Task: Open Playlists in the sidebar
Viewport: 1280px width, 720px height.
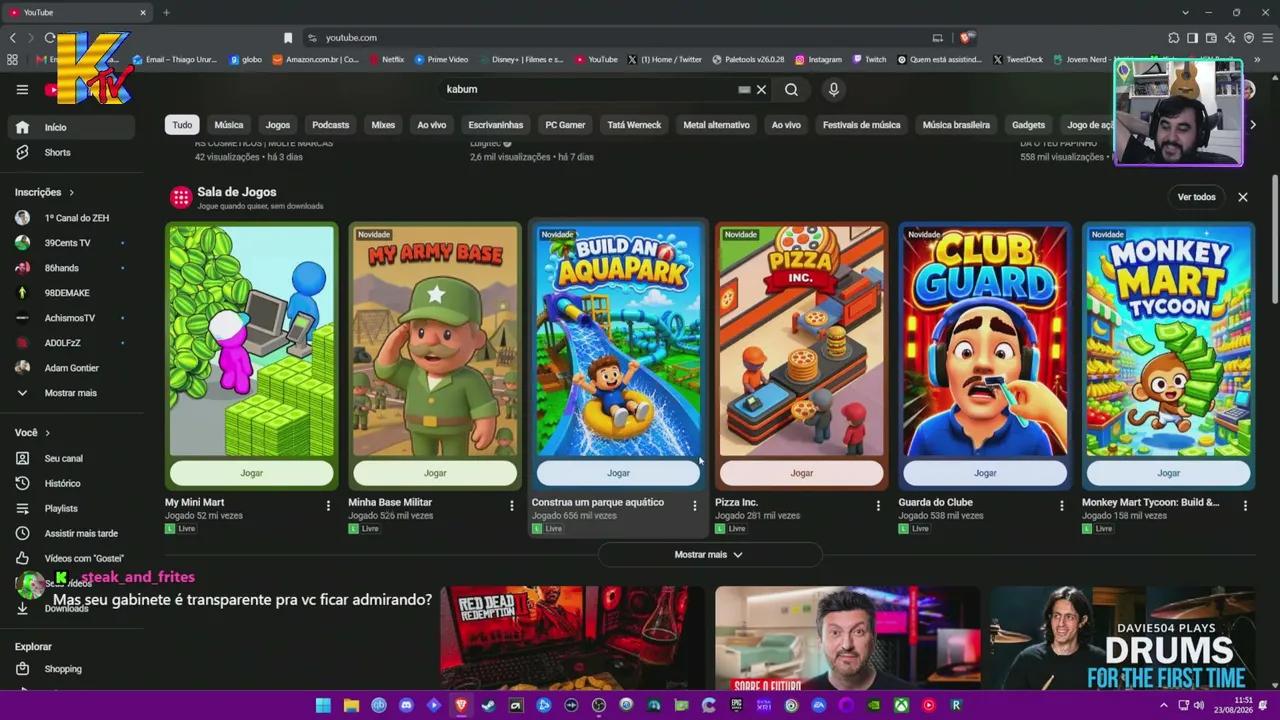Action: tap(70, 508)
